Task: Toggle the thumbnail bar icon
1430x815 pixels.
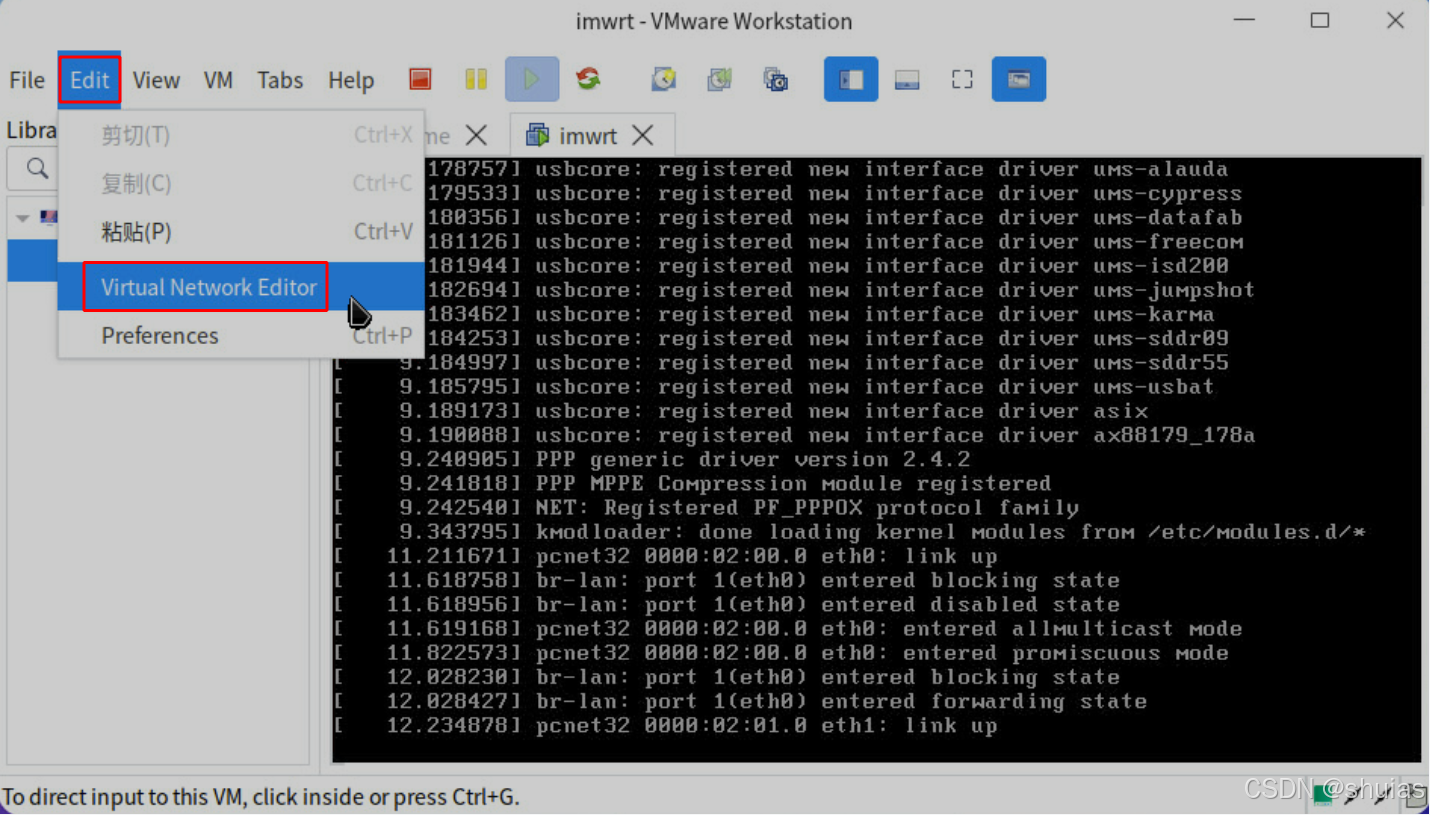Action: tap(907, 79)
